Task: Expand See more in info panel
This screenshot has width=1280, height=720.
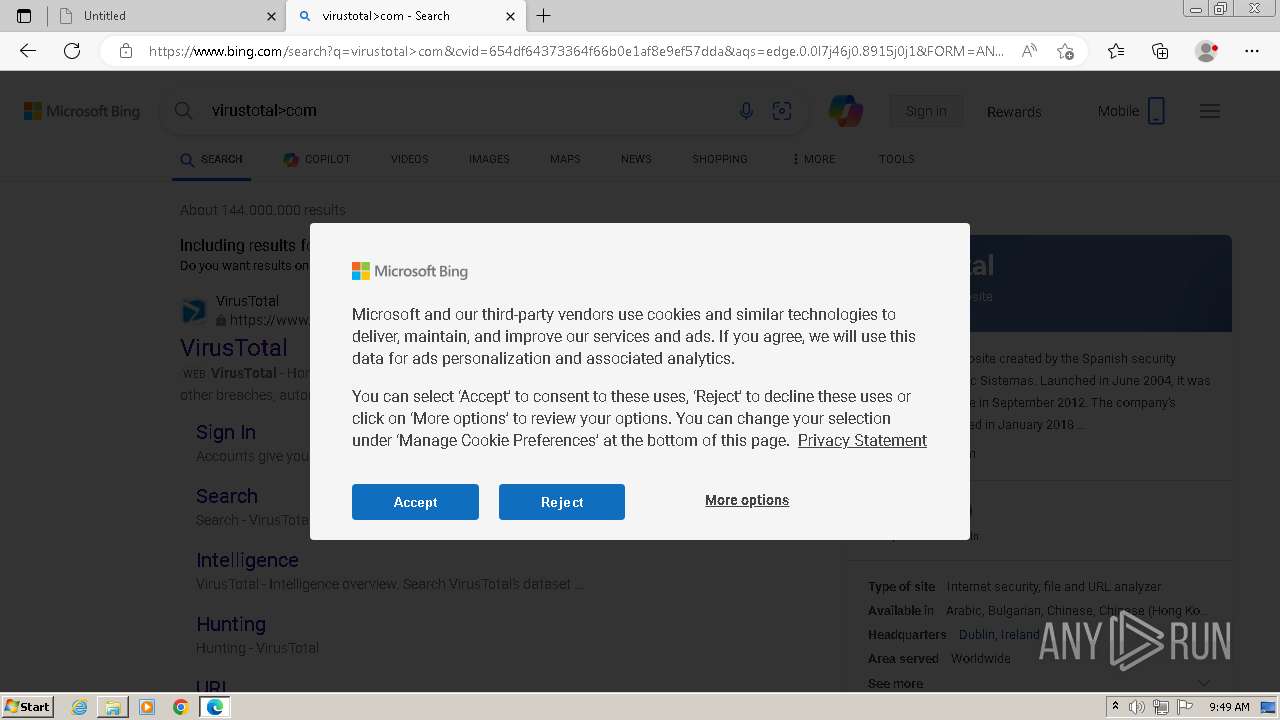Action: pos(896,683)
